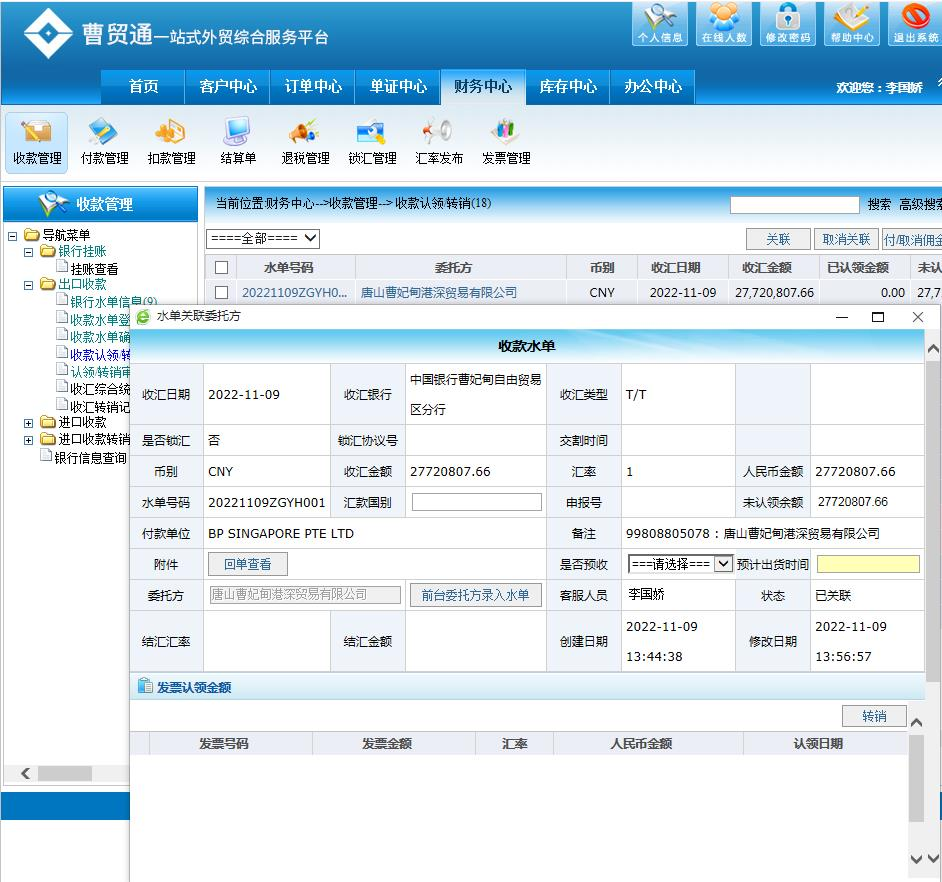Click the 转销 button

874,716
